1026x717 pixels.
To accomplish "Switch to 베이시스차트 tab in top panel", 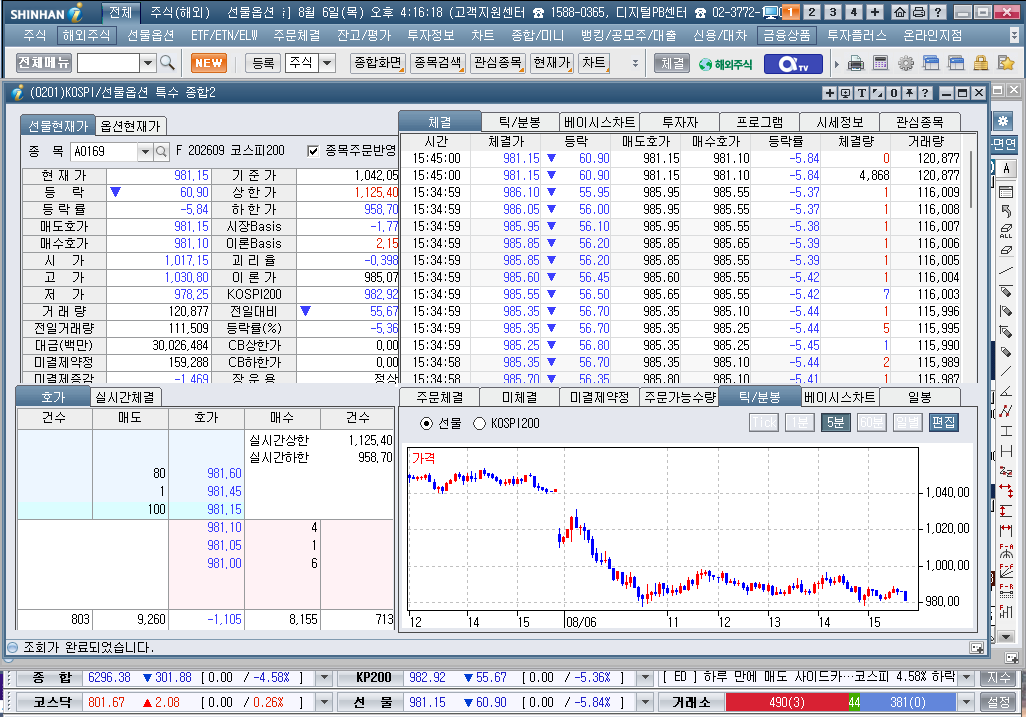I will click(x=599, y=122).
